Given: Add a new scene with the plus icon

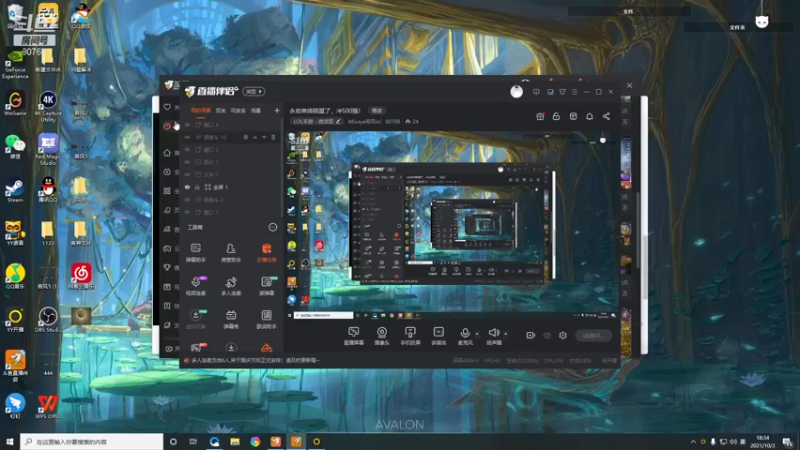Looking at the screenshot, I should click(x=277, y=110).
